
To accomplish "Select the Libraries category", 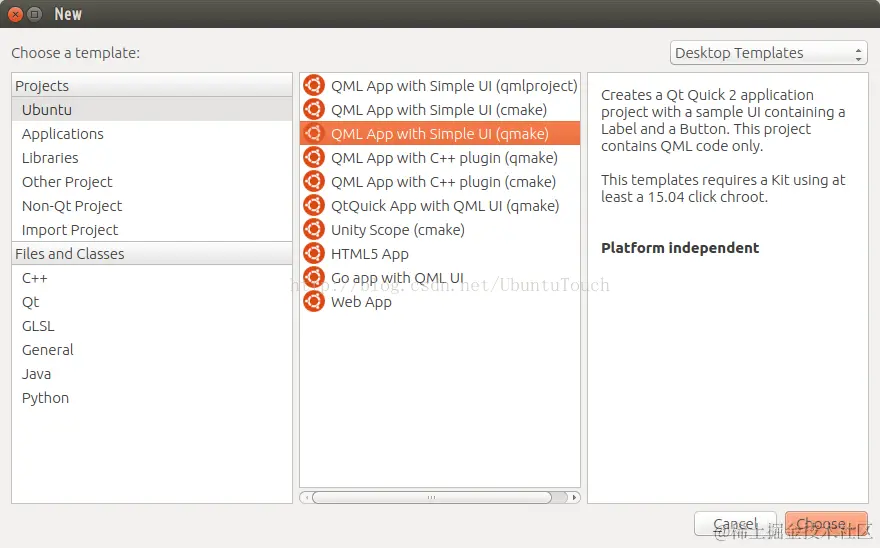I will click(x=152, y=158).
